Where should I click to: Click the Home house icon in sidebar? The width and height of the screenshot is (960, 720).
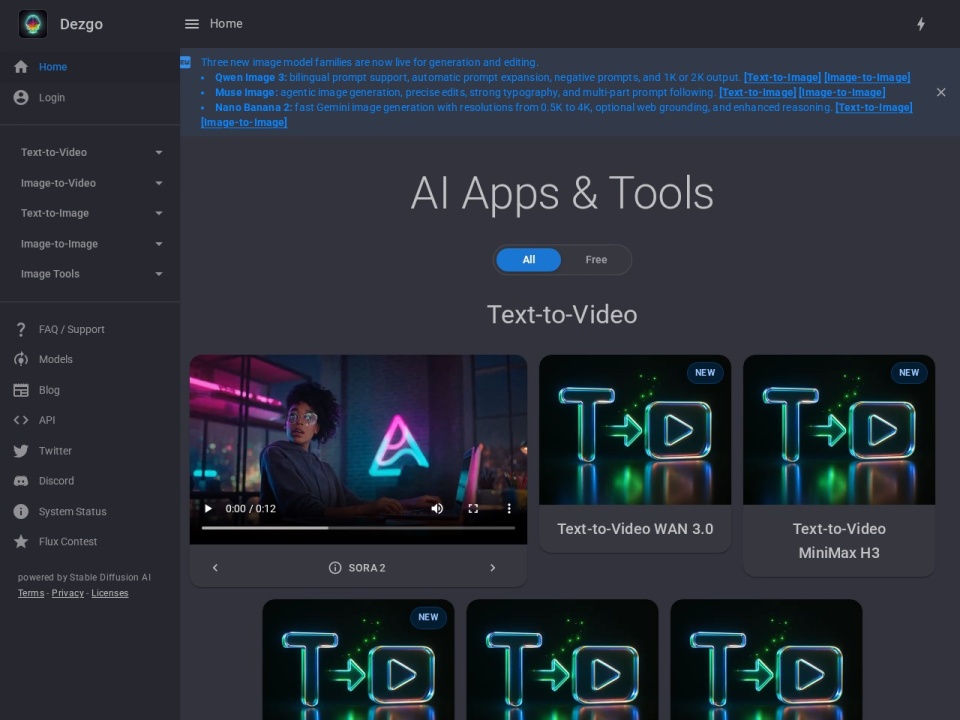pyautogui.click(x=21, y=67)
